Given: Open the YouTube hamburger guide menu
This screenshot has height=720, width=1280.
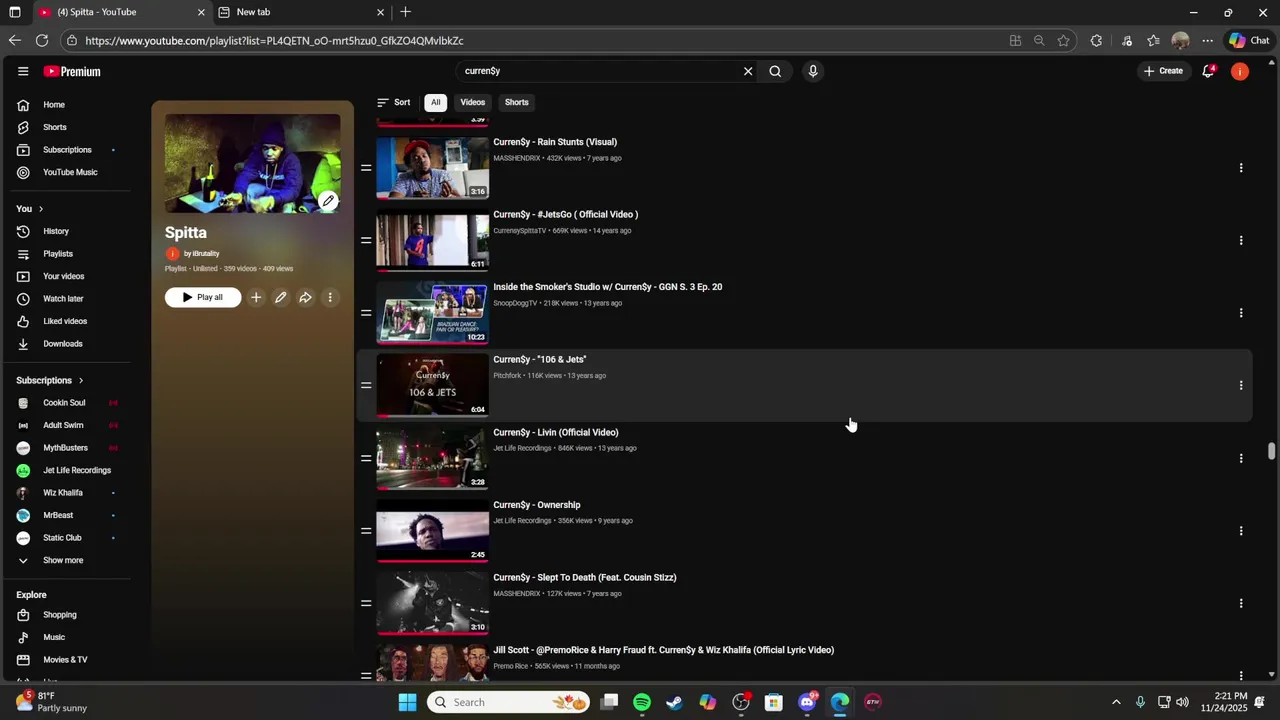Looking at the screenshot, I should coord(23,71).
